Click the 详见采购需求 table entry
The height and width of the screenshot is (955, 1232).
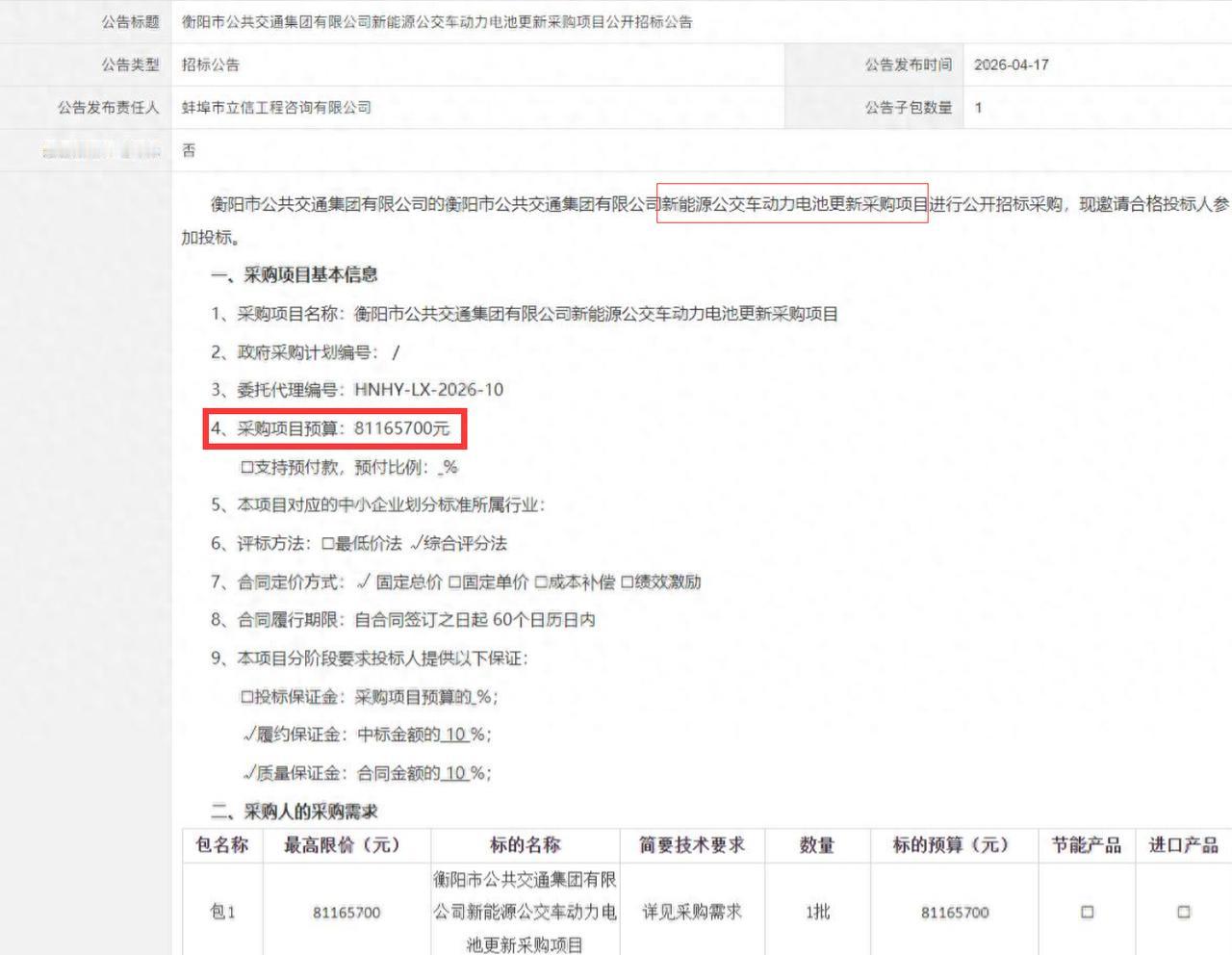[x=693, y=912]
